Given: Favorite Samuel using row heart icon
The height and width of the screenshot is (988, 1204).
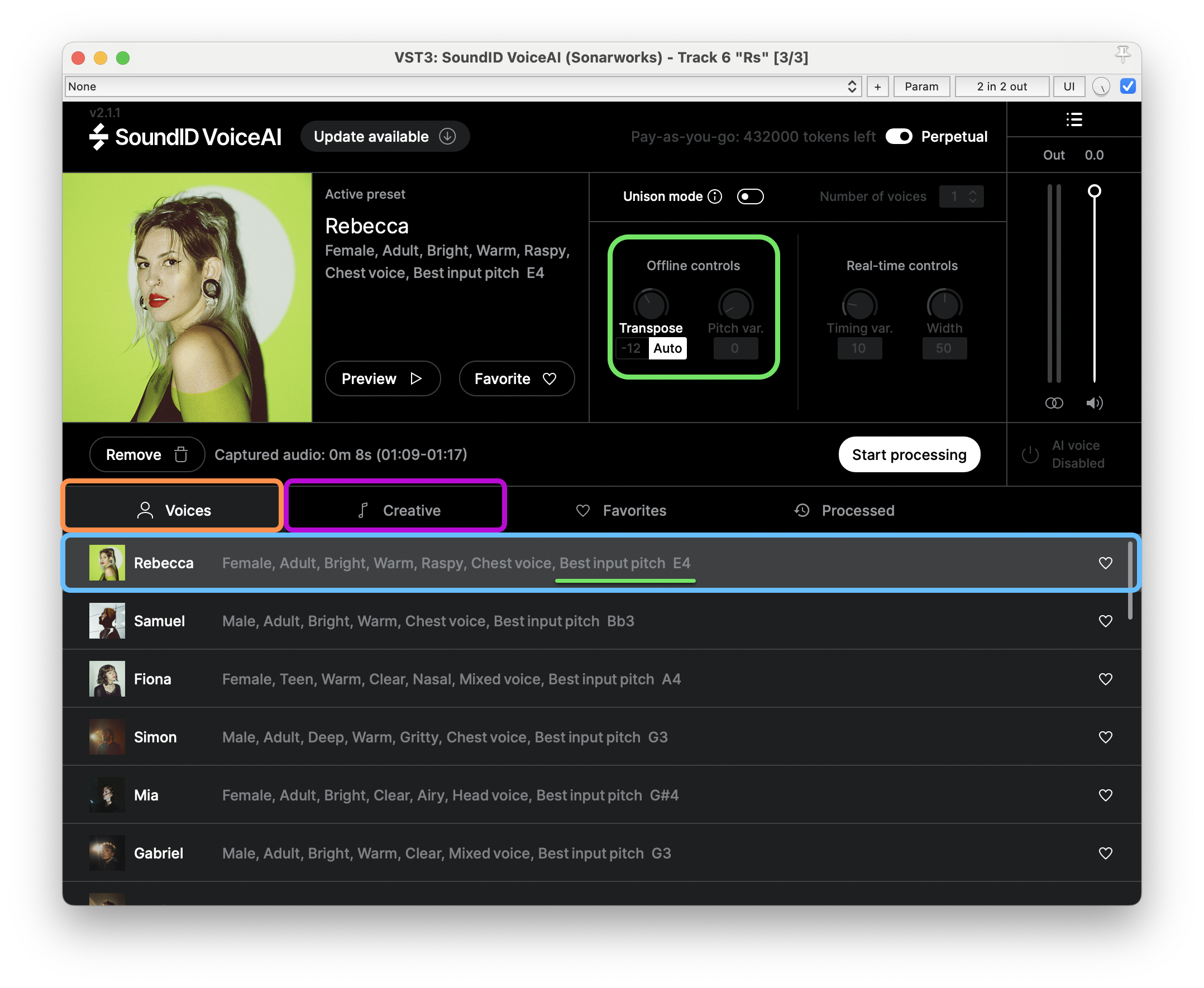Looking at the screenshot, I should [1106, 621].
